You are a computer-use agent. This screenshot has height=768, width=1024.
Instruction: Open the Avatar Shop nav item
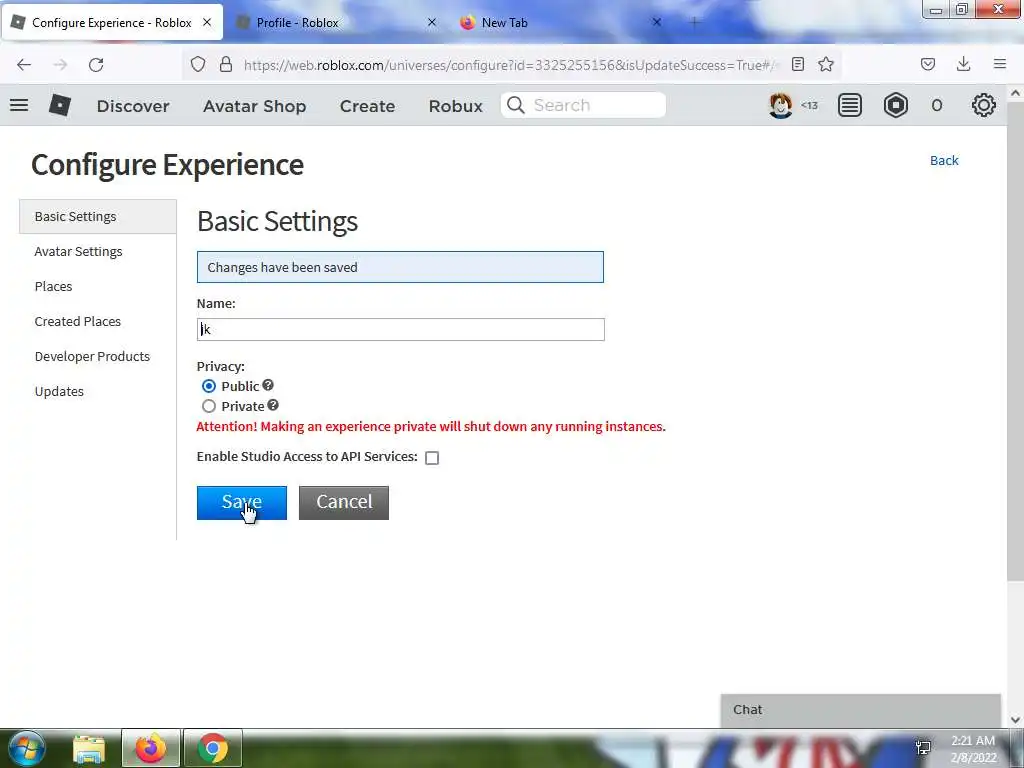(255, 106)
